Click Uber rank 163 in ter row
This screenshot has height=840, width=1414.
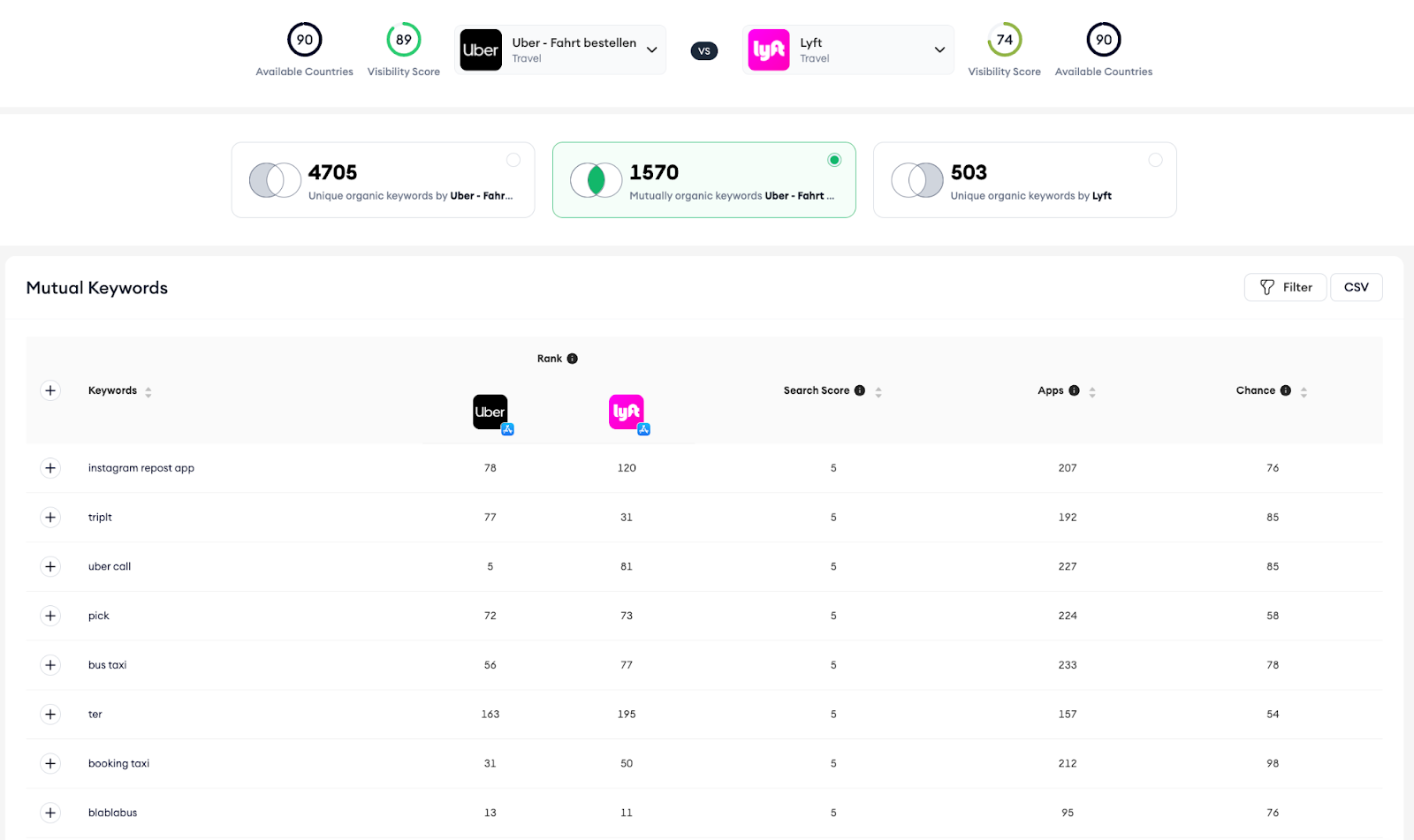490,714
